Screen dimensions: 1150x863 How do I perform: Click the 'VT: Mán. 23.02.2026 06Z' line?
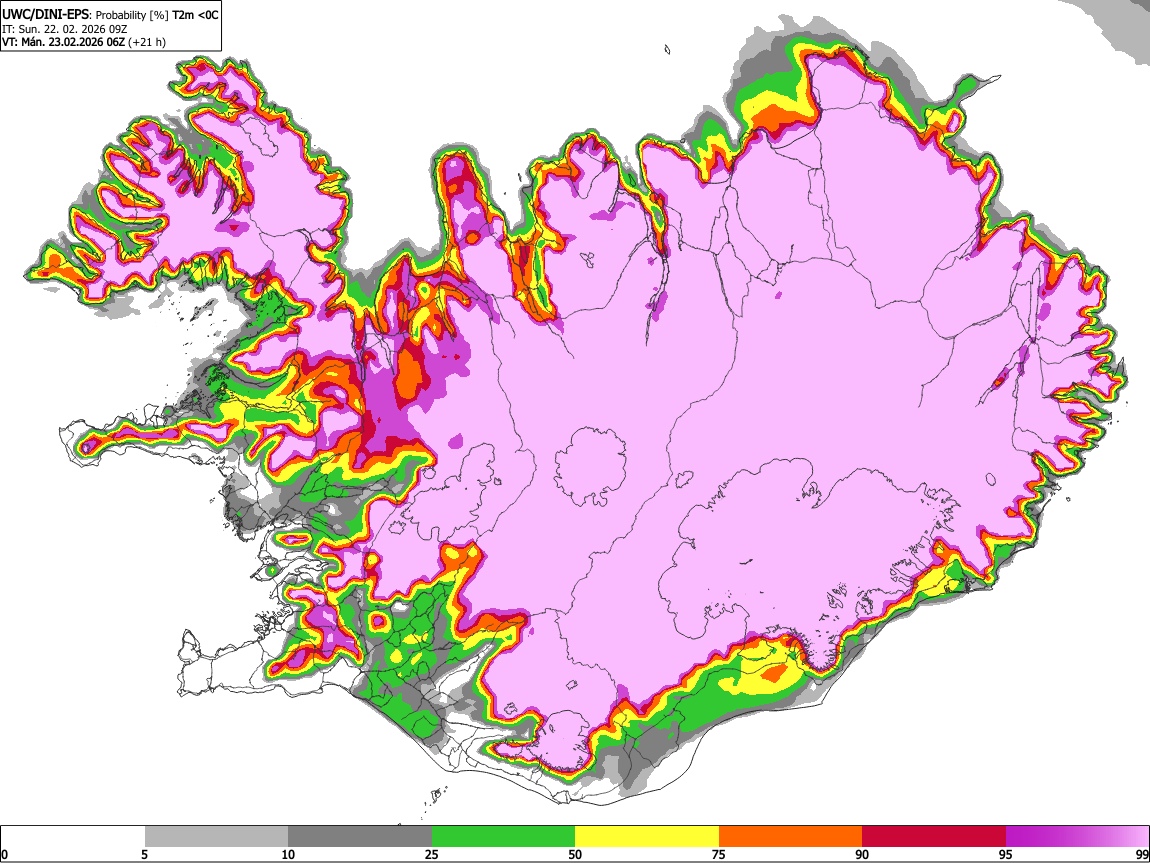(63, 43)
